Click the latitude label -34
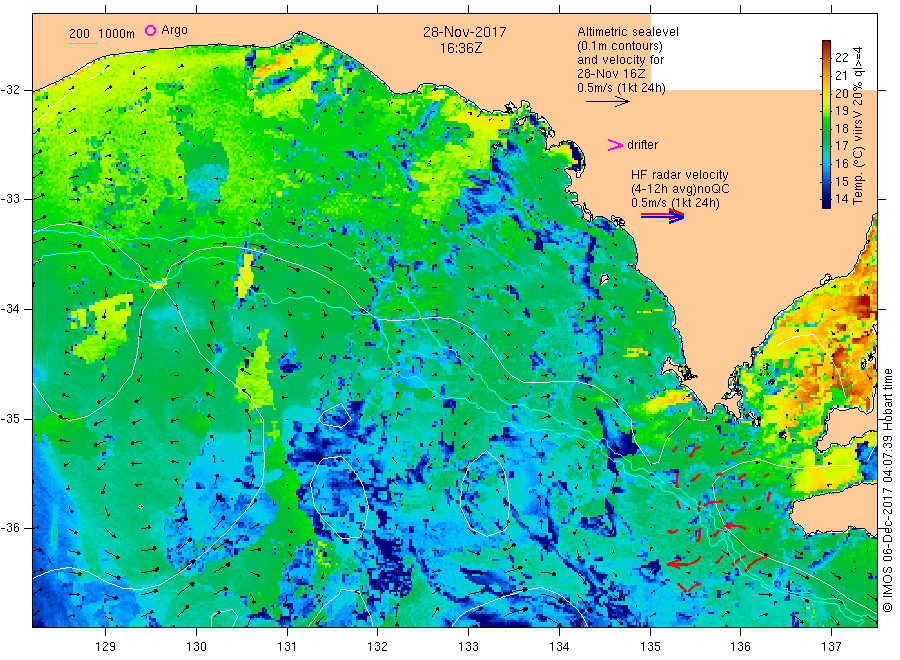The width and height of the screenshot is (900, 660). [x=10, y=309]
